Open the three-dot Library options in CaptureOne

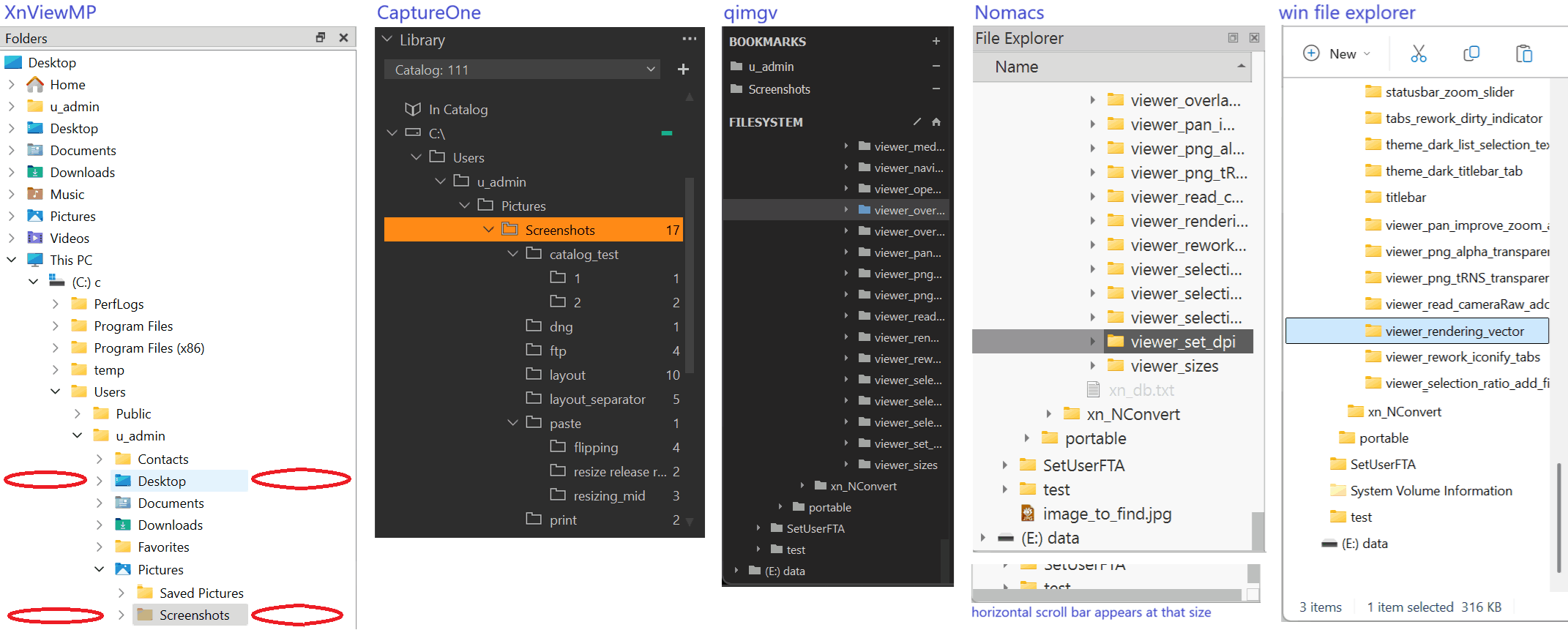click(689, 39)
